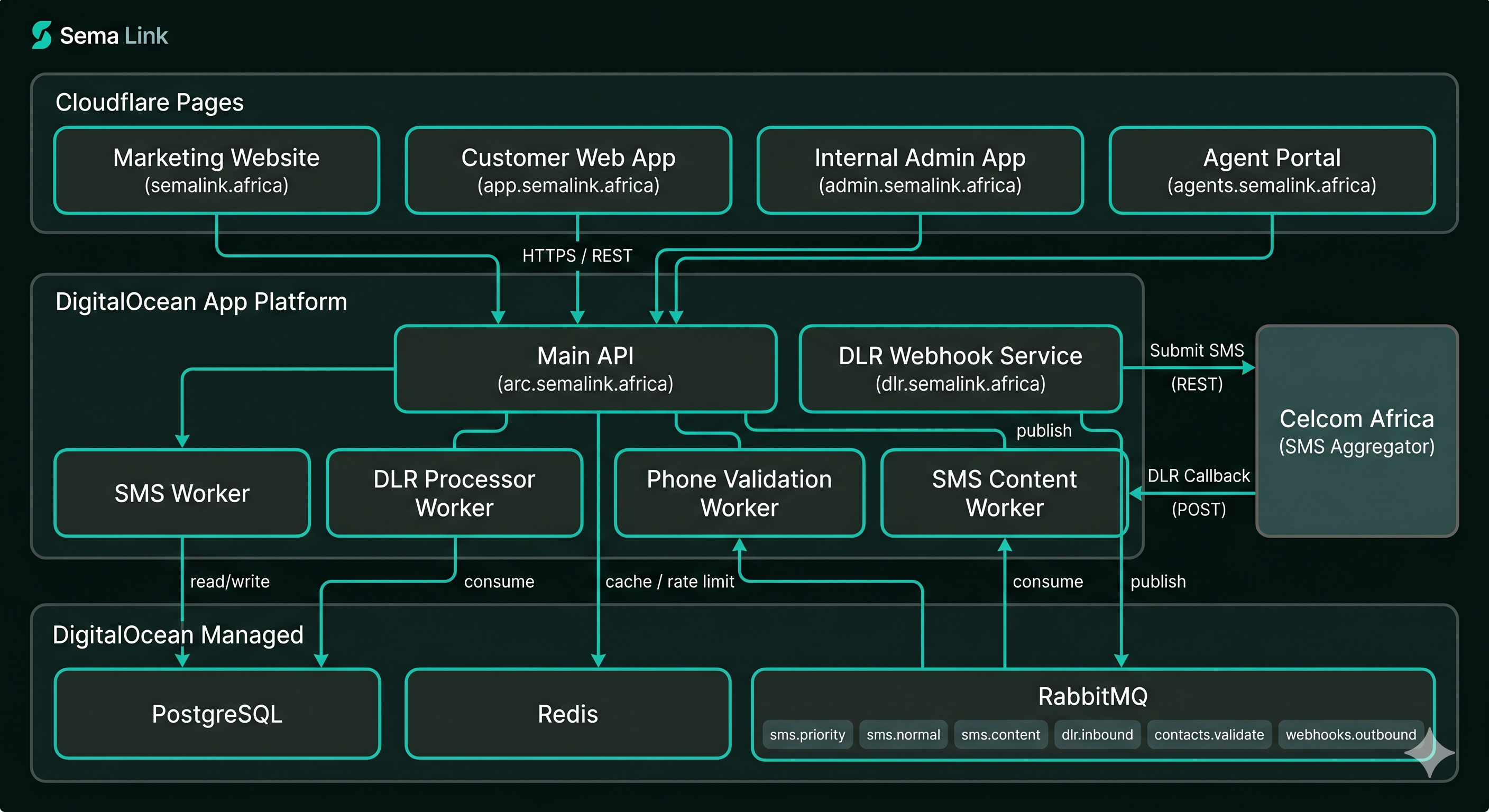
Task: Click the cache / rate limit label
Action: 670,582
